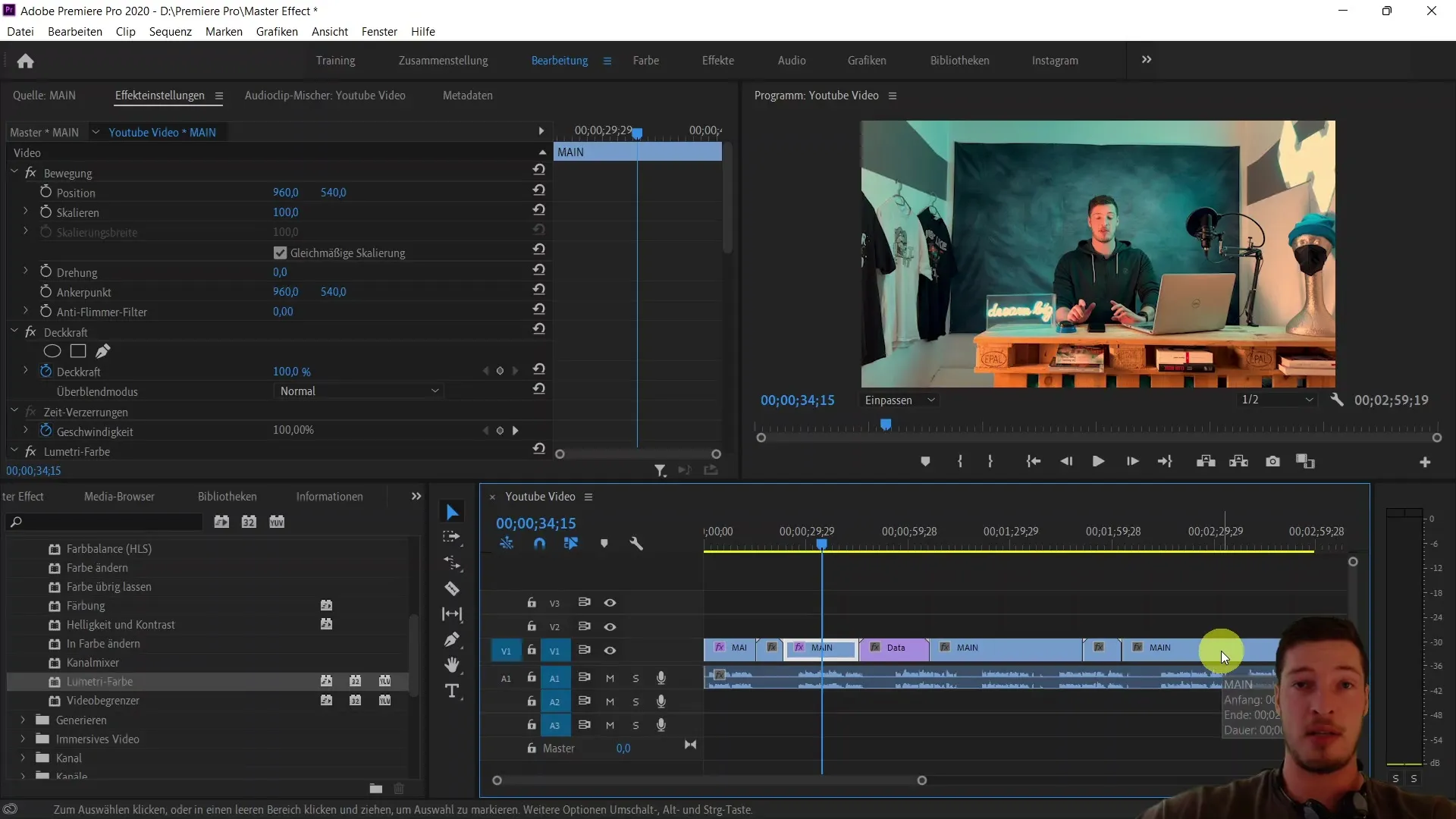The height and width of the screenshot is (819, 1456).
Task: Mark Out point in Program monitor
Action: coord(990,461)
